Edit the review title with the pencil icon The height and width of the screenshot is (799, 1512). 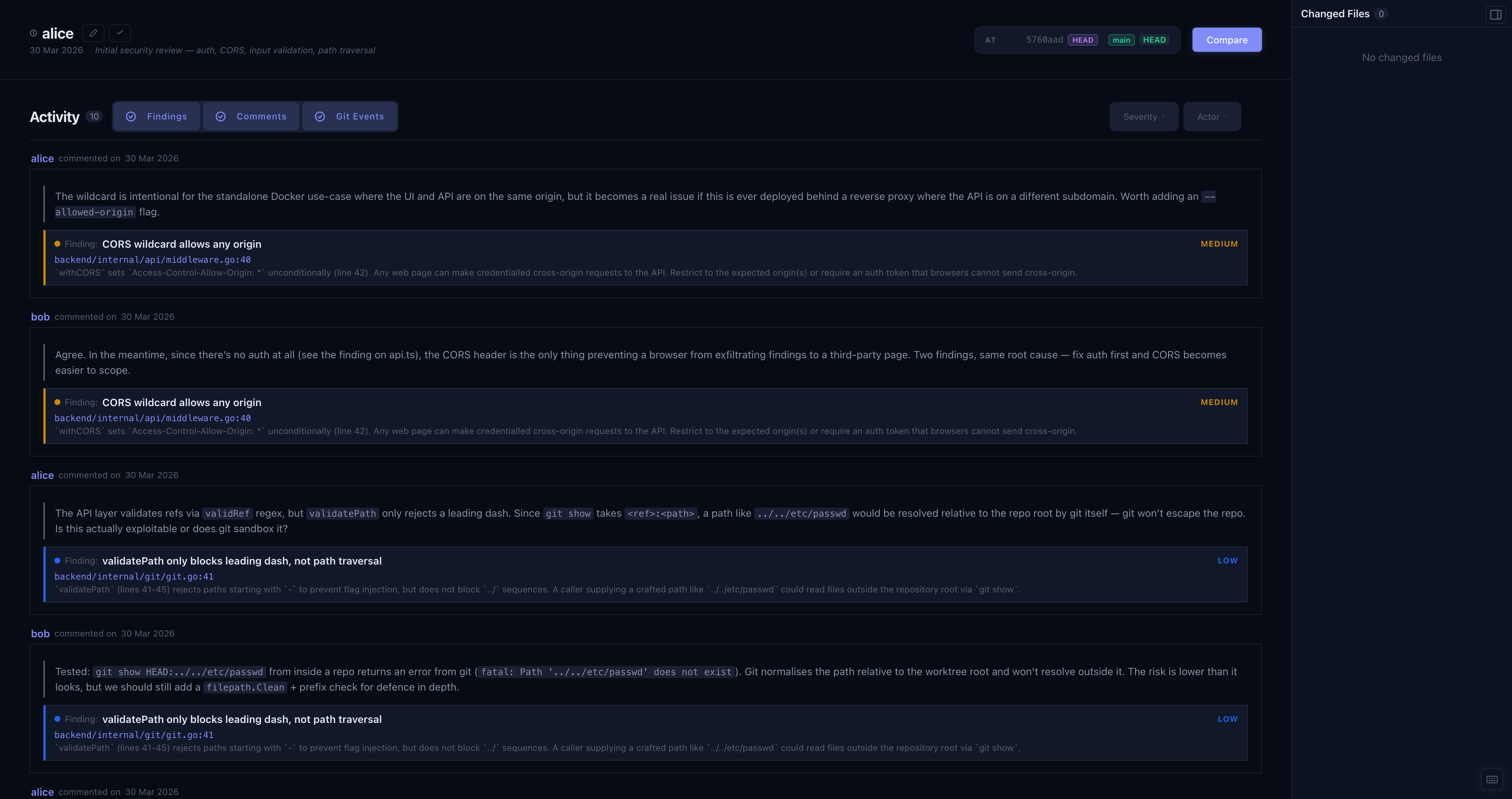pos(93,33)
